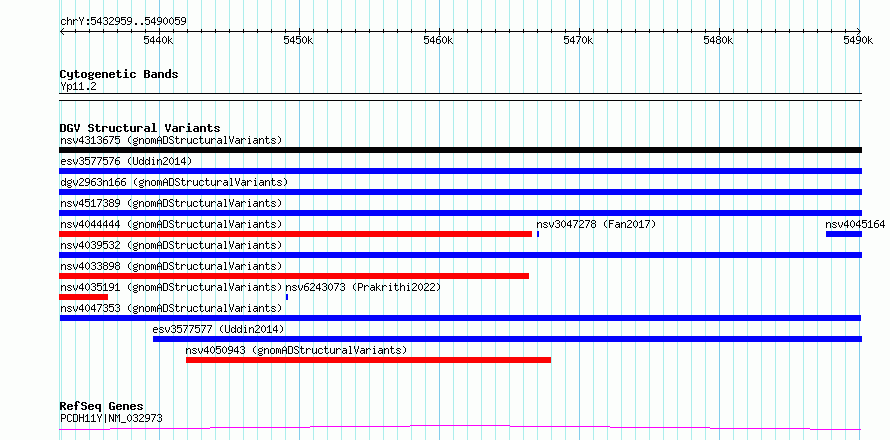Click the nsv4047353 variant label
890x440 pixels.
(x=171, y=308)
